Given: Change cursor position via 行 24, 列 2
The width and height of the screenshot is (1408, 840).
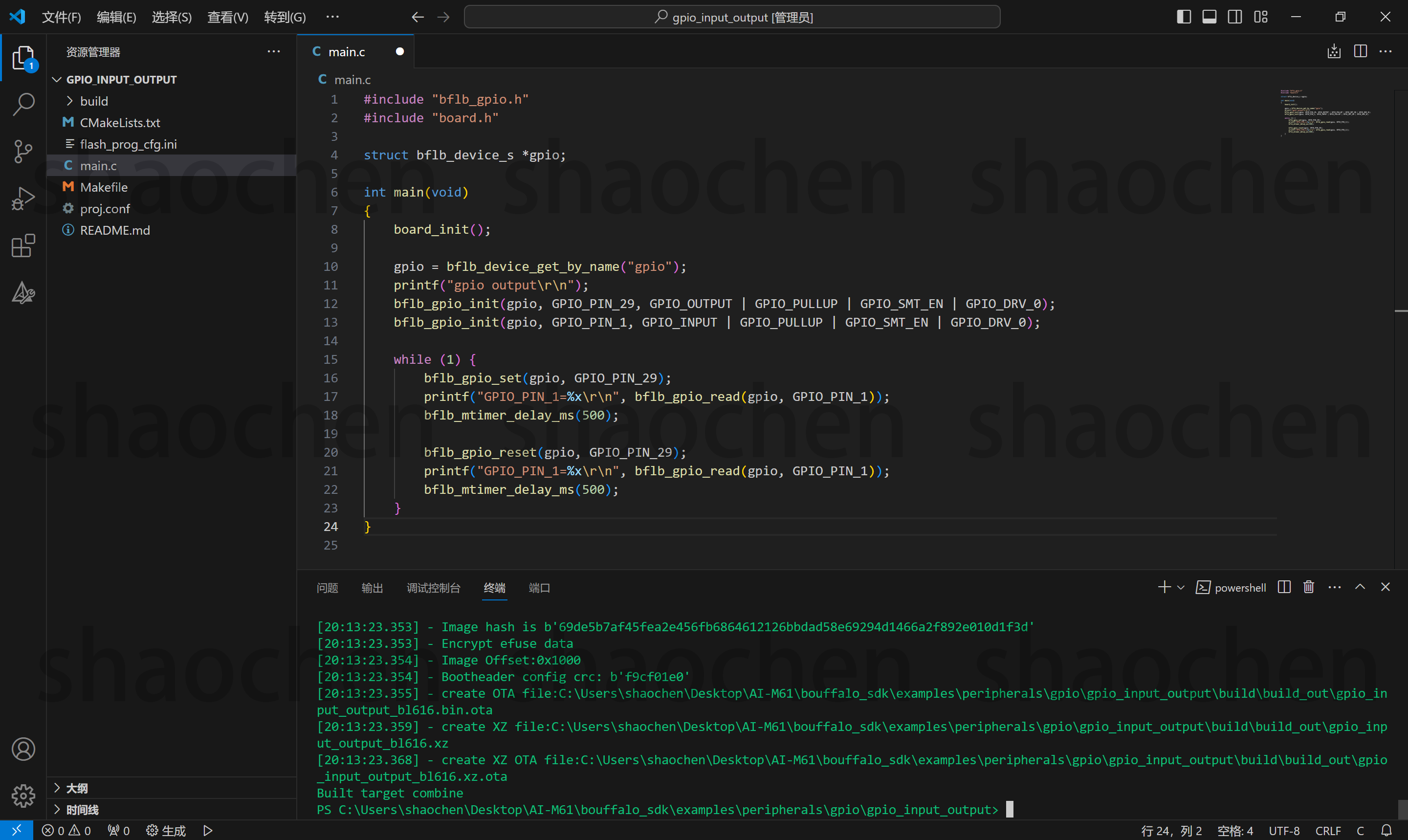Looking at the screenshot, I should (x=1171, y=830).
